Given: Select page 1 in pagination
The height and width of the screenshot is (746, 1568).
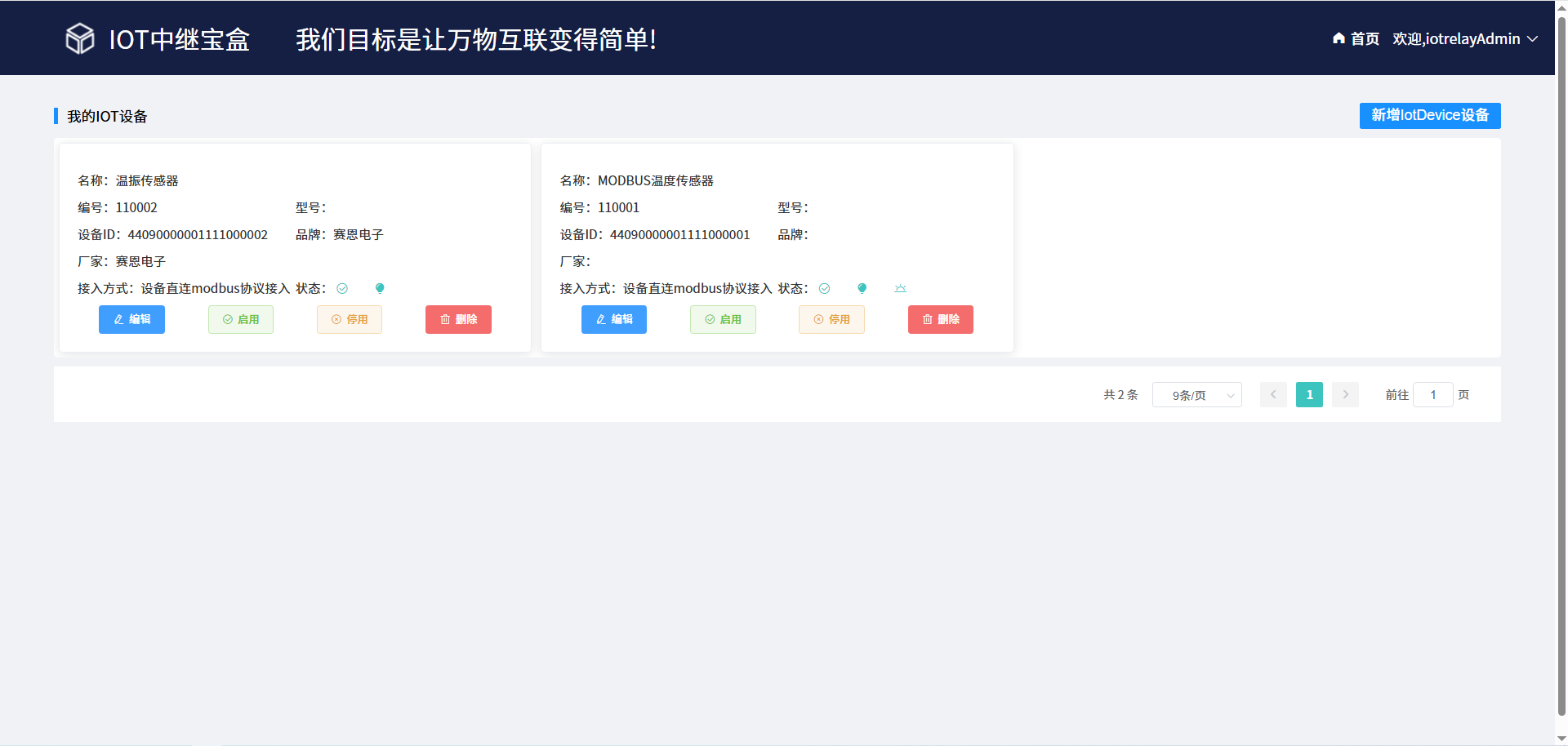Looking at the screenshot, I should (1309, 395).
